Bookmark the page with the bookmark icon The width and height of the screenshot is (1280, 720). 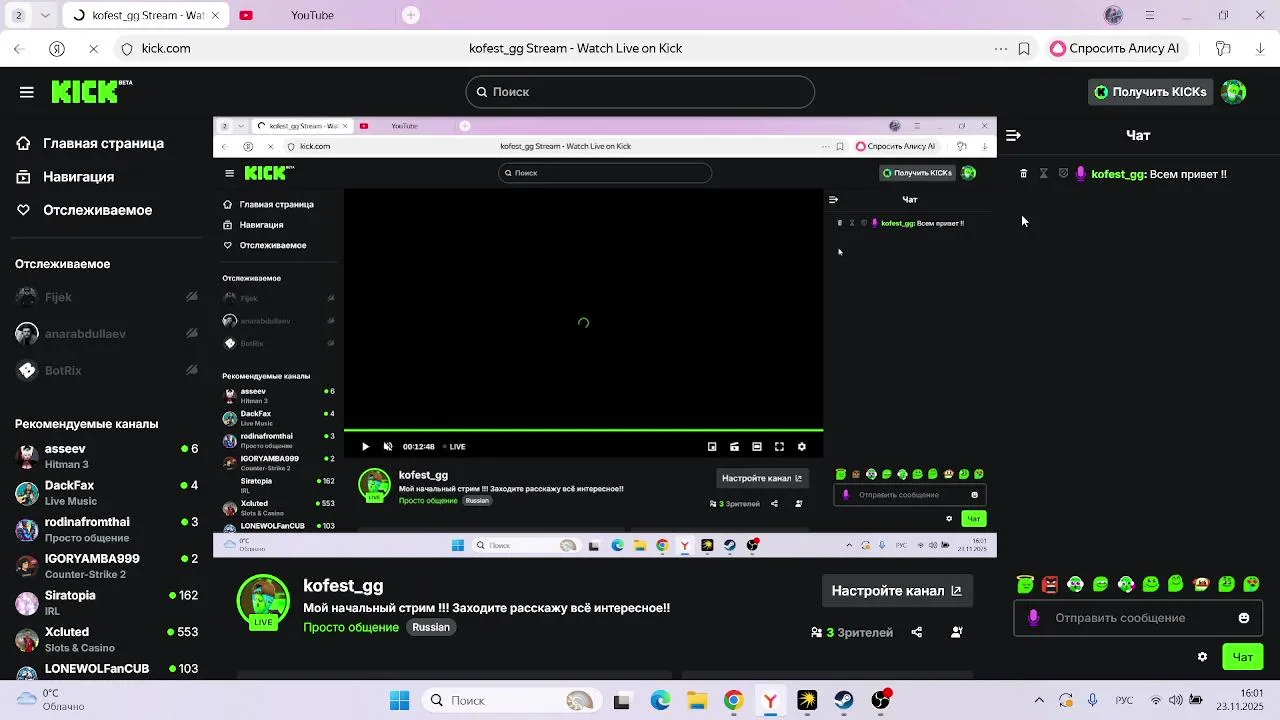pos(1024,48)
